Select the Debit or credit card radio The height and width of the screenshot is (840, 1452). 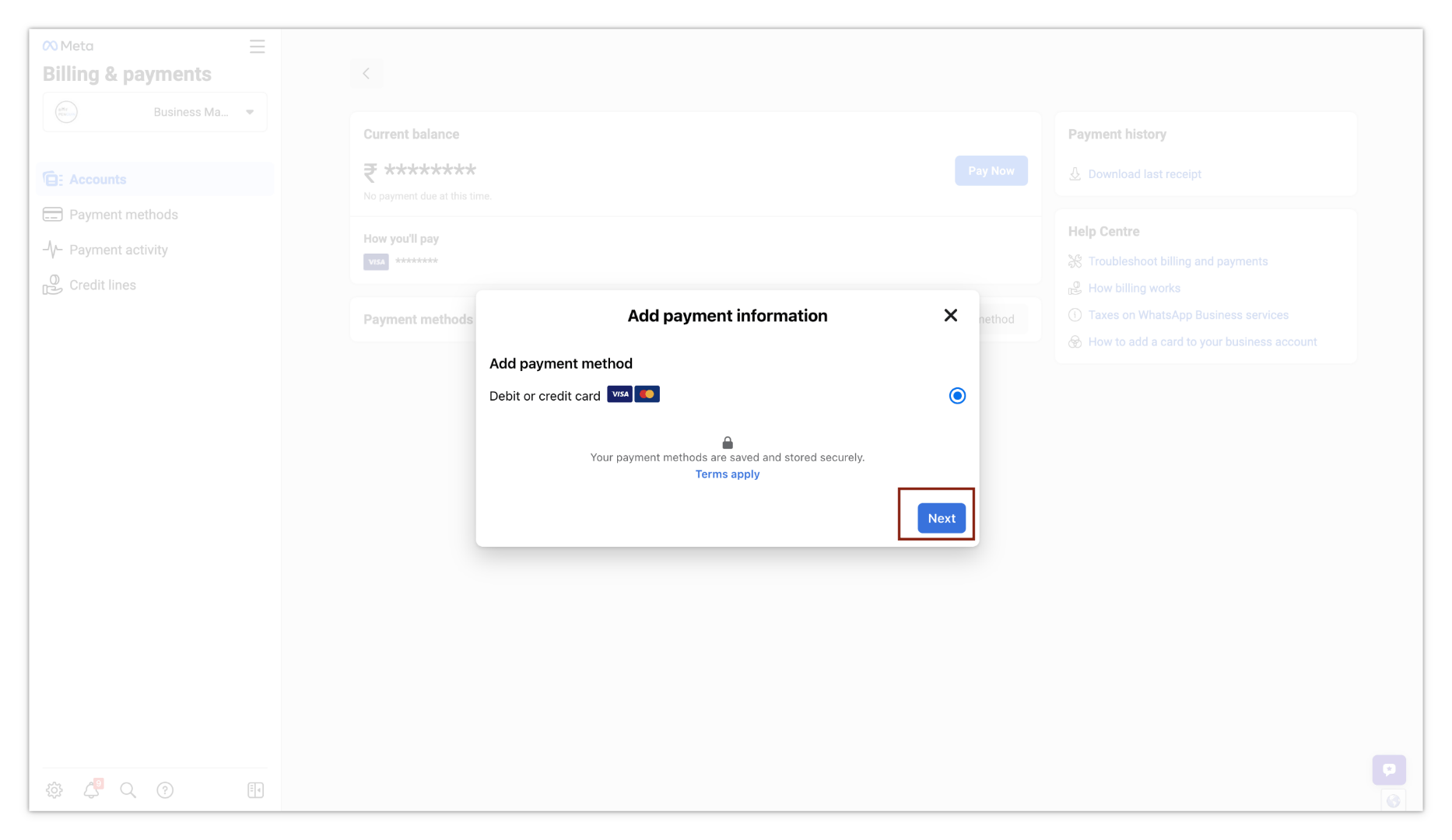[957, 396]
